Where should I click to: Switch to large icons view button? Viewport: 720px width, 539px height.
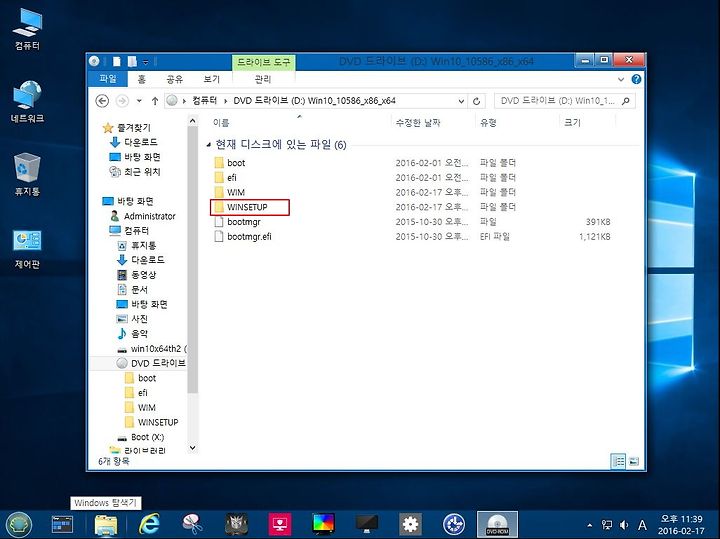(x=634, y=461)
